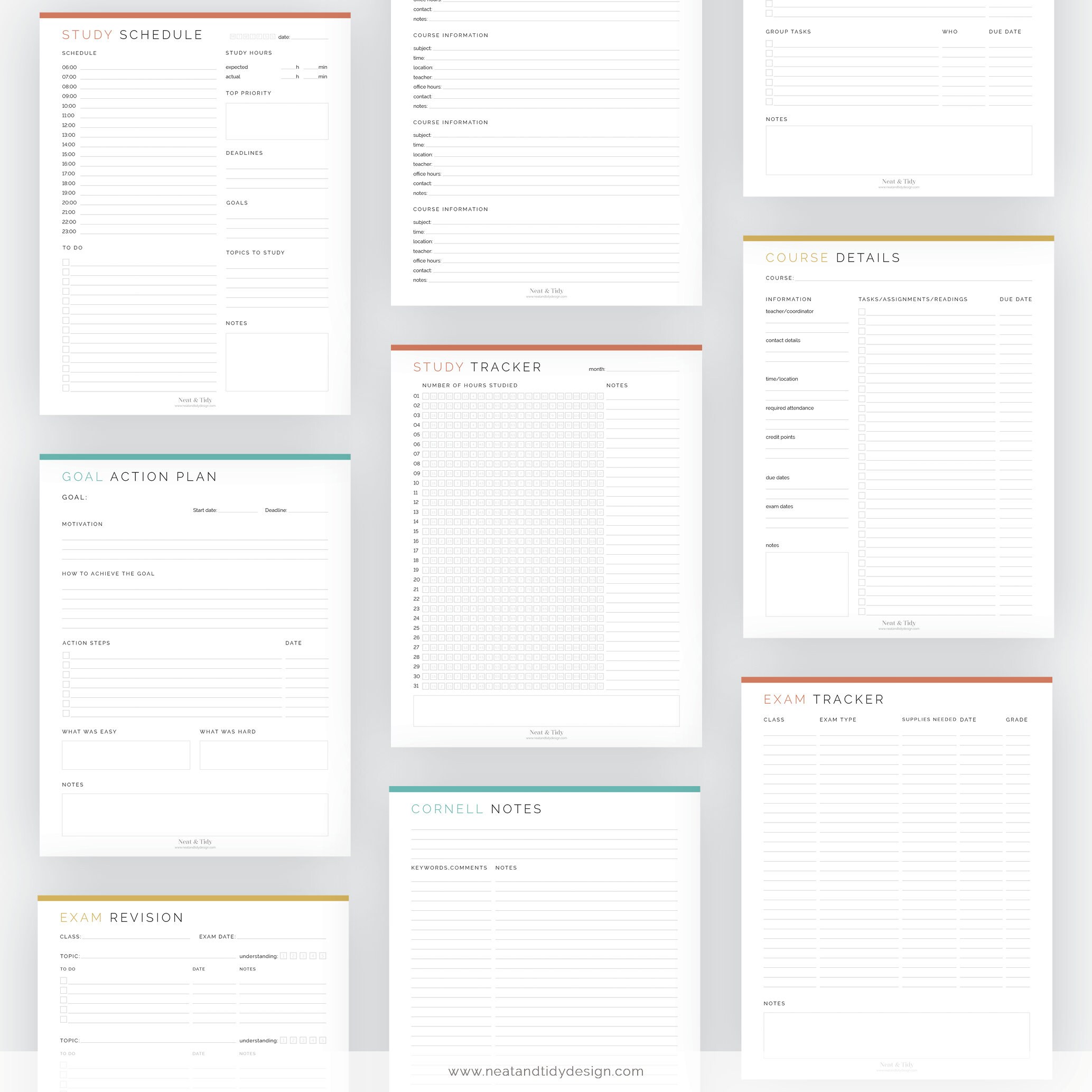This screenshot has height=1092, width=1092.
Task: Click the teacher/coordinator label
Action: [x=790, y=312]
